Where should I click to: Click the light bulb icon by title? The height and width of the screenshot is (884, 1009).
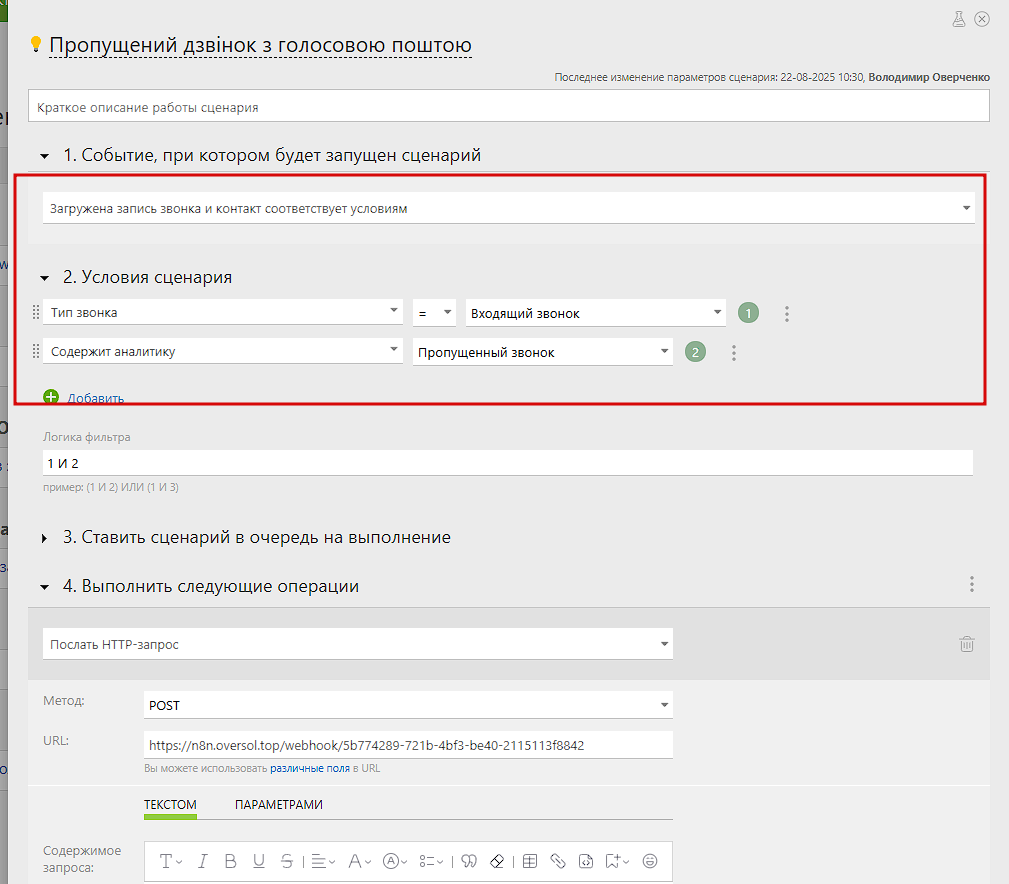(36, 44)
